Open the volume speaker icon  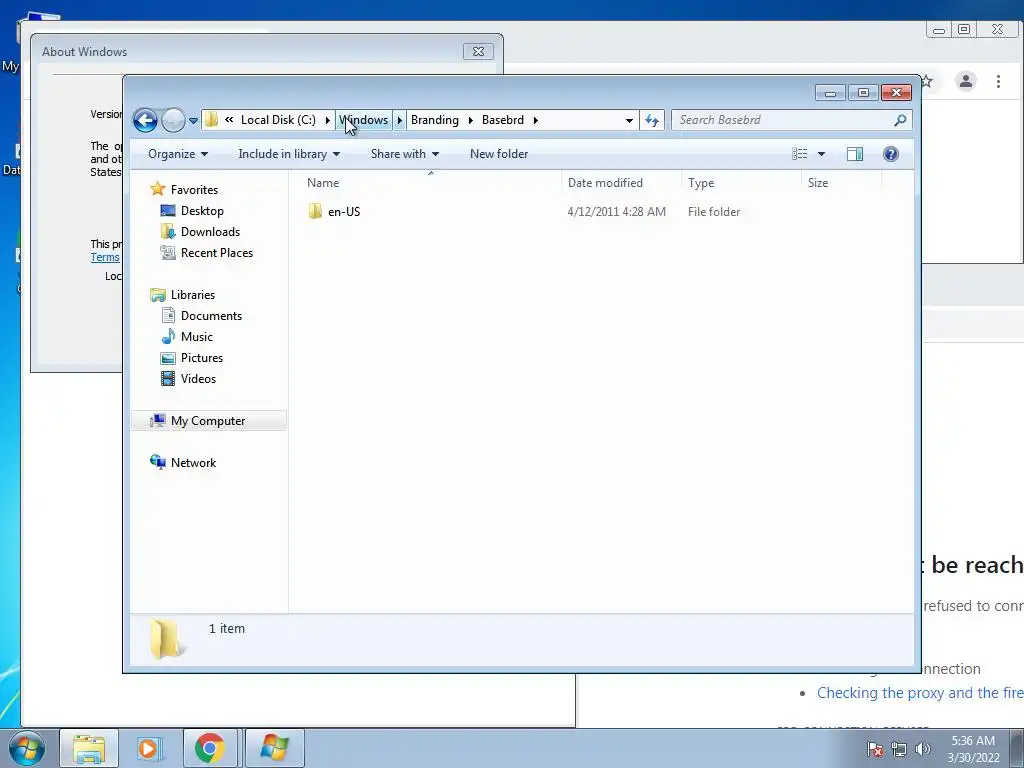pyautogui.click(x=922, y=749)
